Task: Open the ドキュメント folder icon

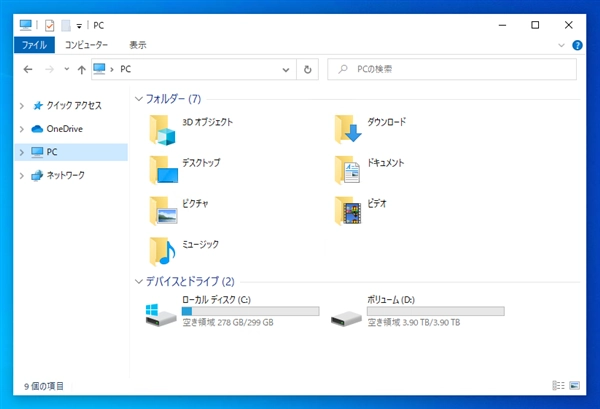Action: (x=347, y=170)
